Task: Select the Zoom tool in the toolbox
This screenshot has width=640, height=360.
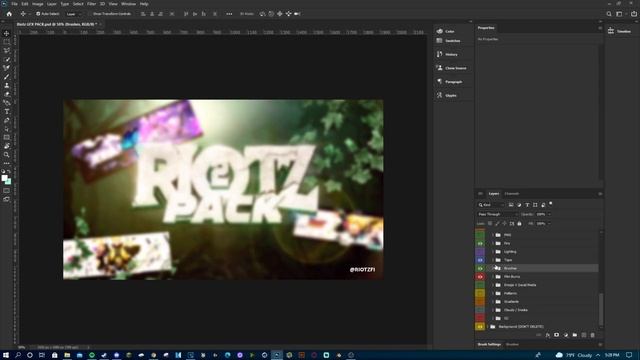Action: coord(7,155)
